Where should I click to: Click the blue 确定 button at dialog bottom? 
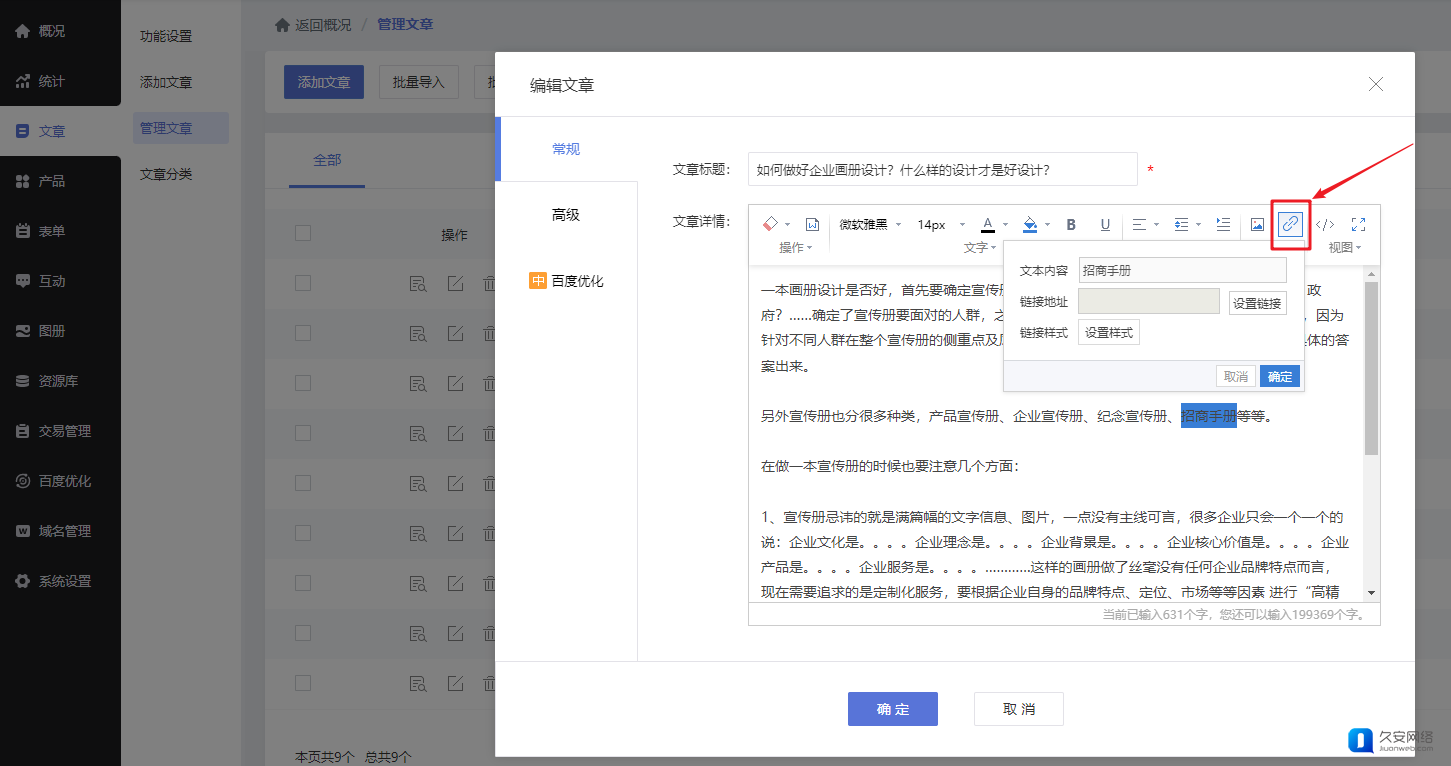[893, 709]
